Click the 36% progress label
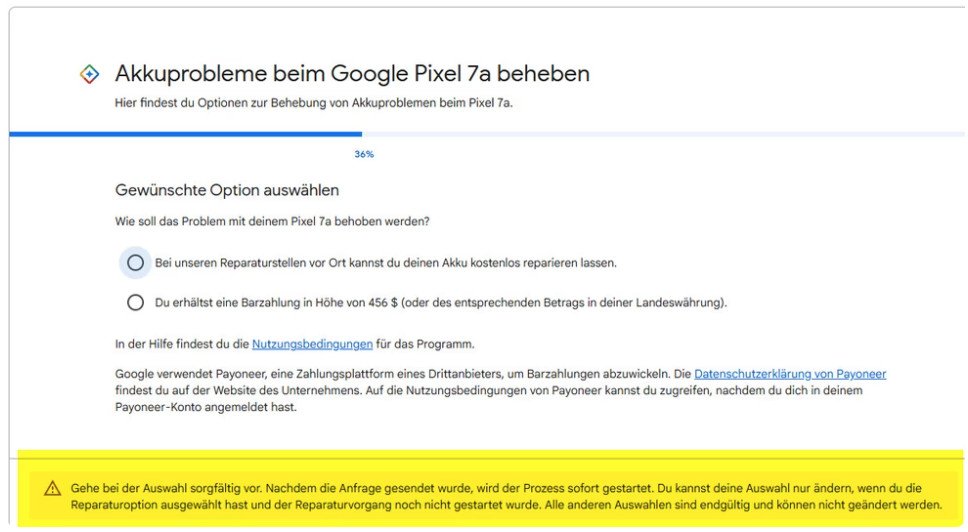The height and width of the screenshot is (532, 968). click(x=364, y=154)
